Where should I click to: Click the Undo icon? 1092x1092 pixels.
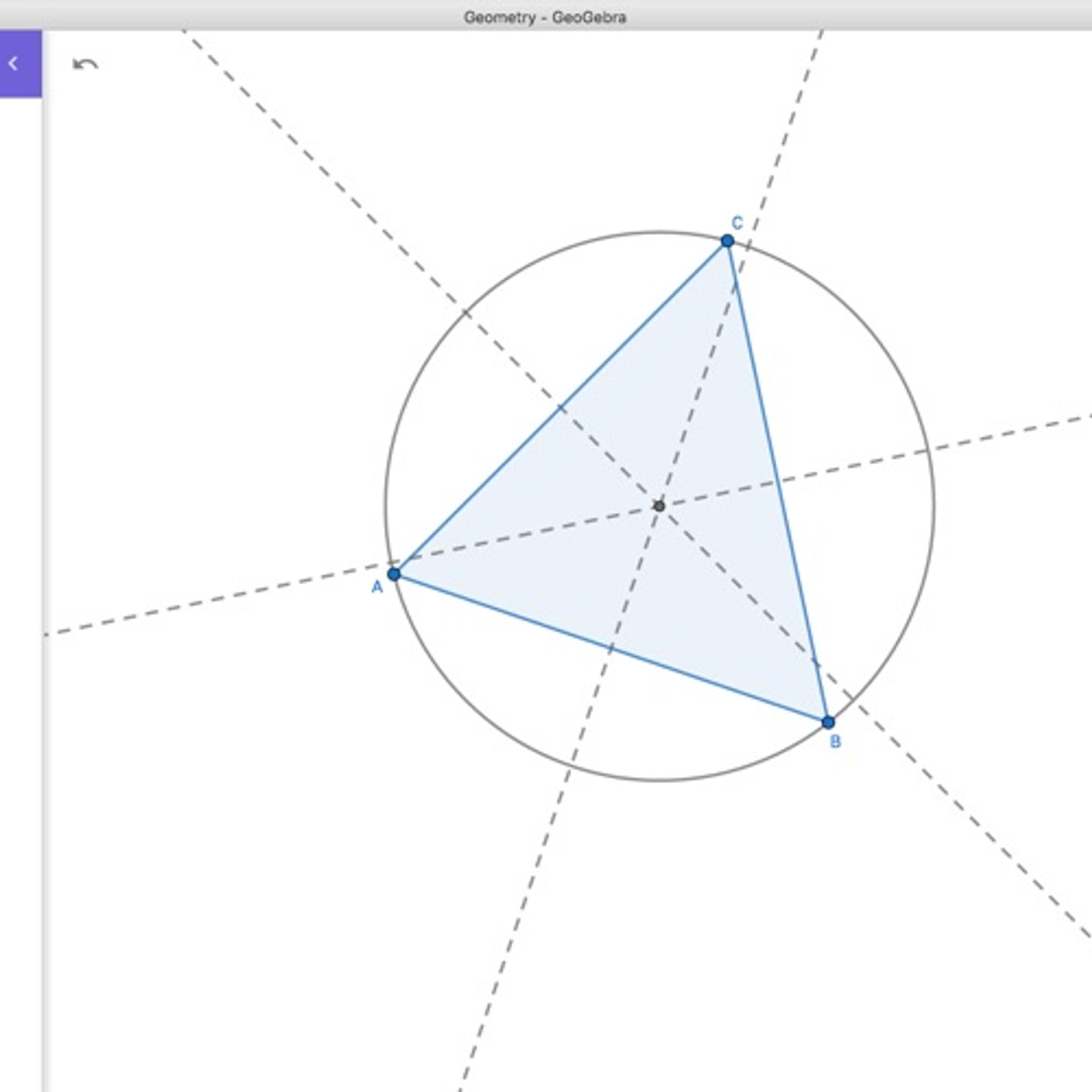(x=86, y=62)
